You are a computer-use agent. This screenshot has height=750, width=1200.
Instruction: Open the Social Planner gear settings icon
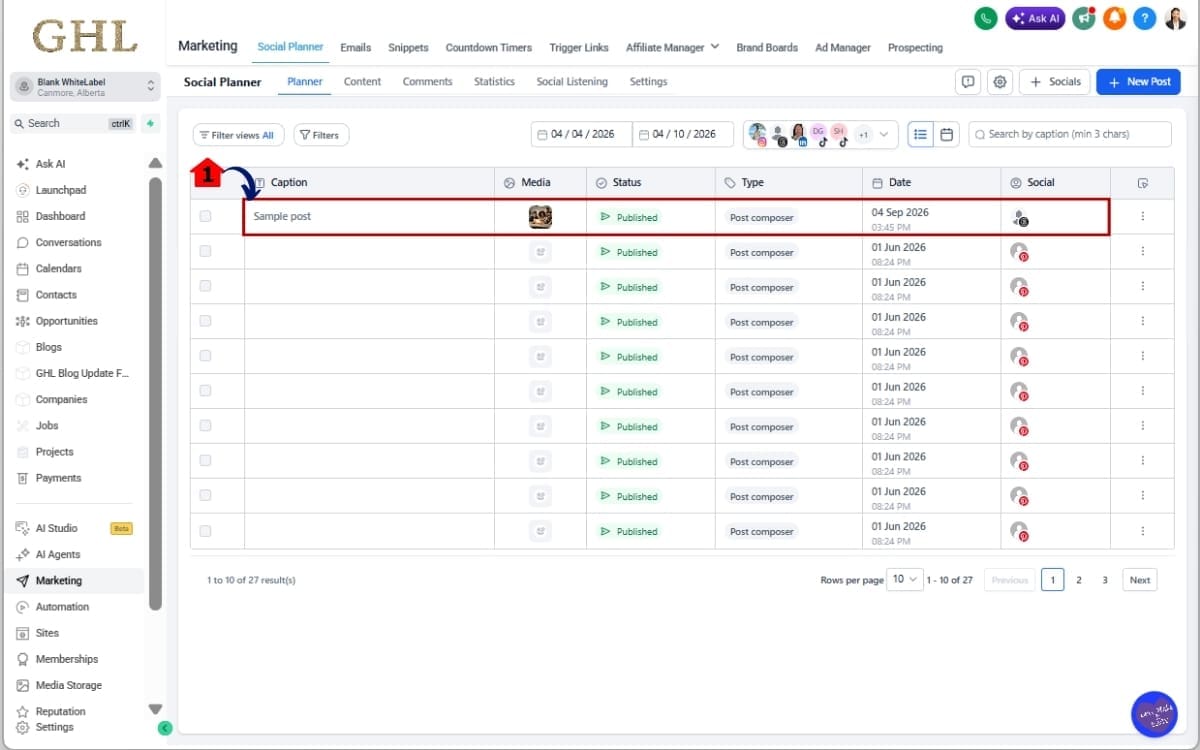tap(999, 82)
